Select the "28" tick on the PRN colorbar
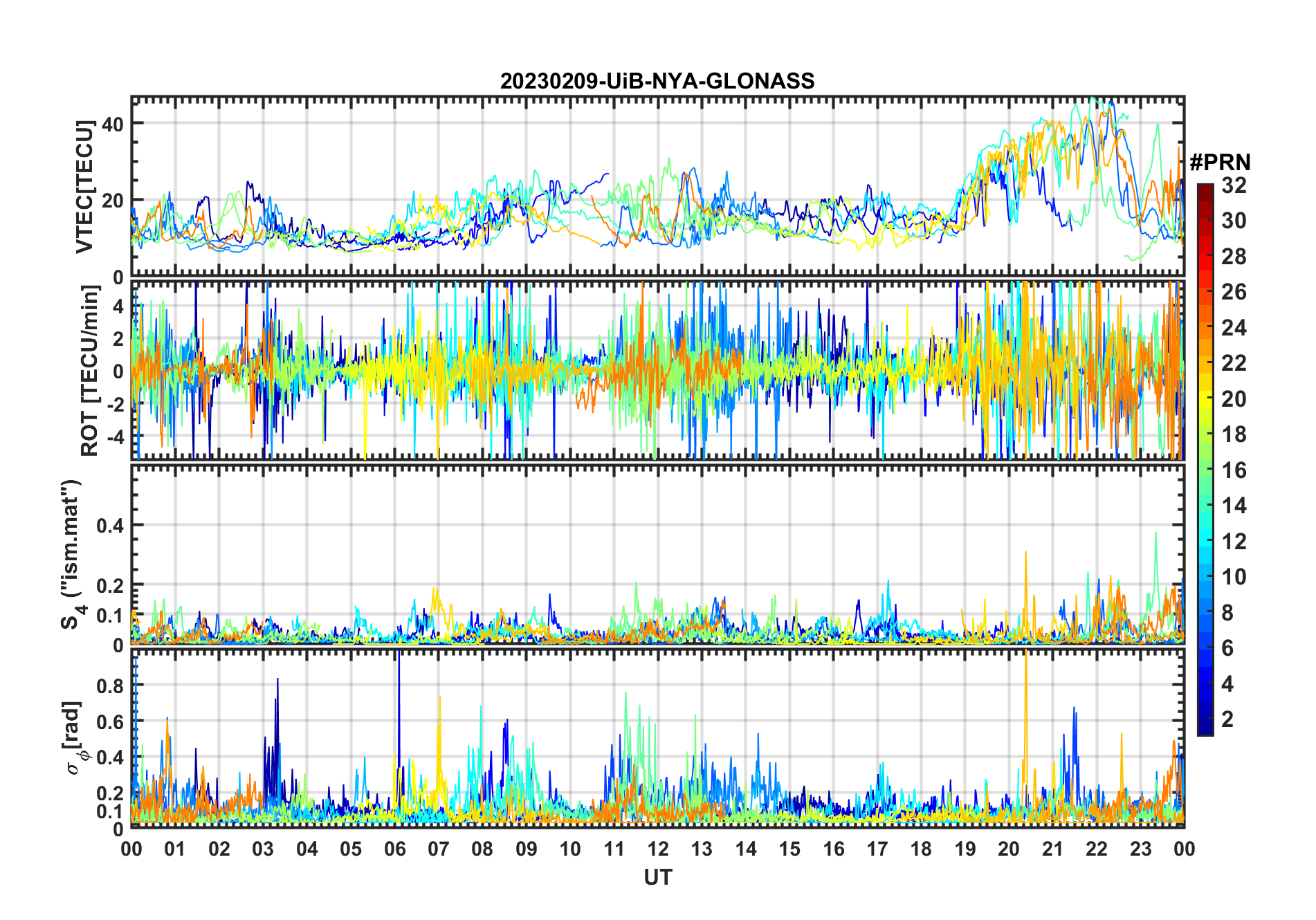Viewport: 1316px width, 920px height. [x=1234, y=257]
